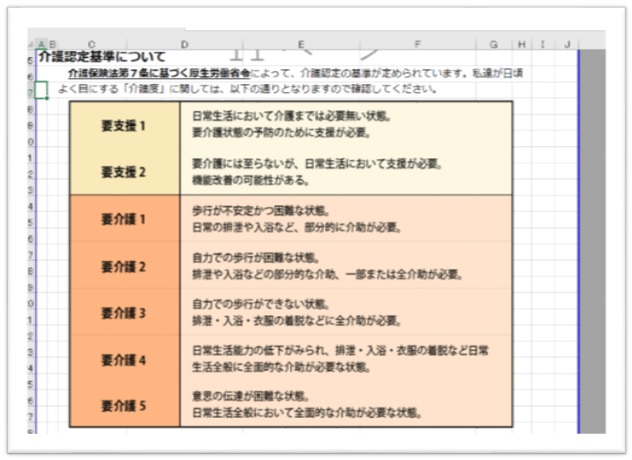Viewport: 632px width, 460px height.
Task: Select column J header
Action: (x=567, y=44)
